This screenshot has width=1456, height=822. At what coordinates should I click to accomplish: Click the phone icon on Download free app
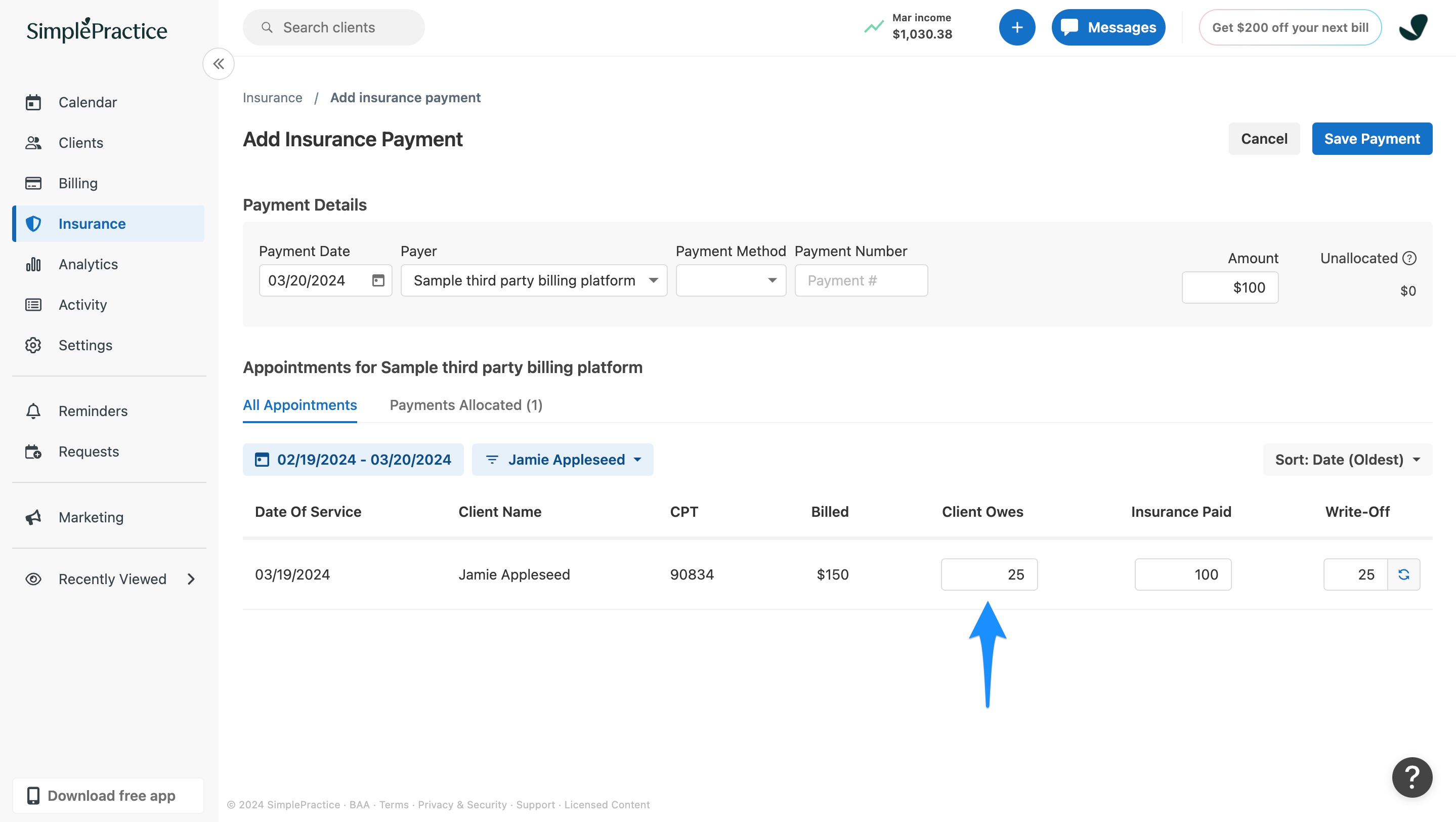point(33,796)
